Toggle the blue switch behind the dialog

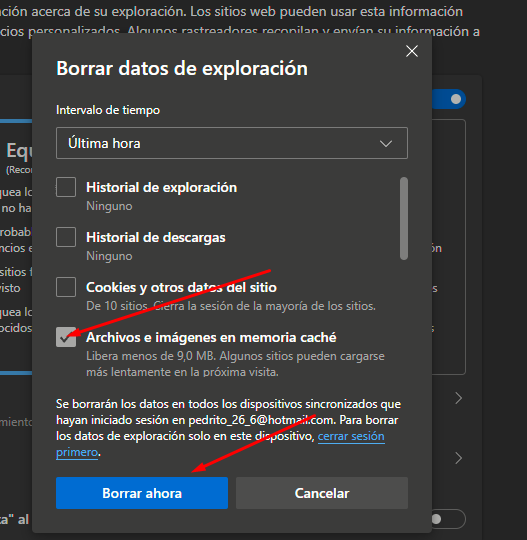pos(449,99)
